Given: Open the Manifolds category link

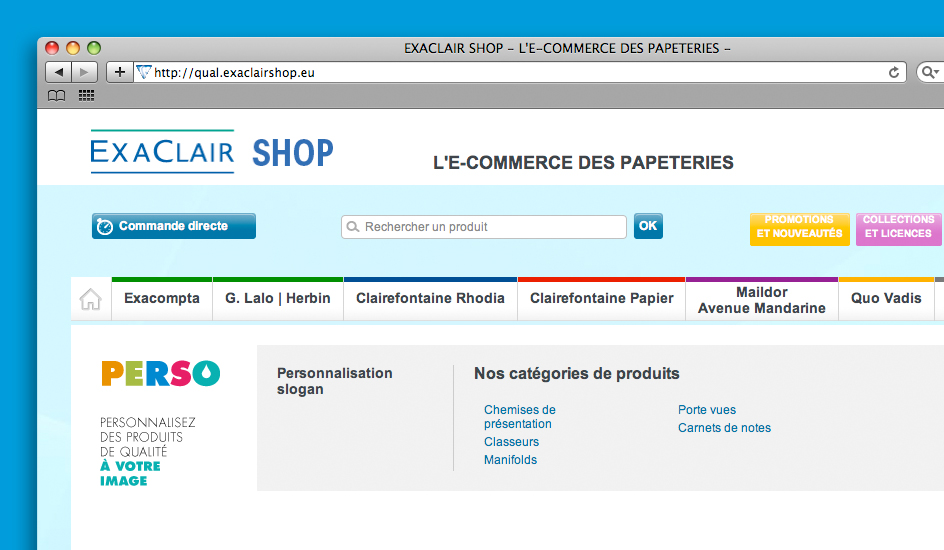Looking at the screenshot, I should [x=511, y=460].
